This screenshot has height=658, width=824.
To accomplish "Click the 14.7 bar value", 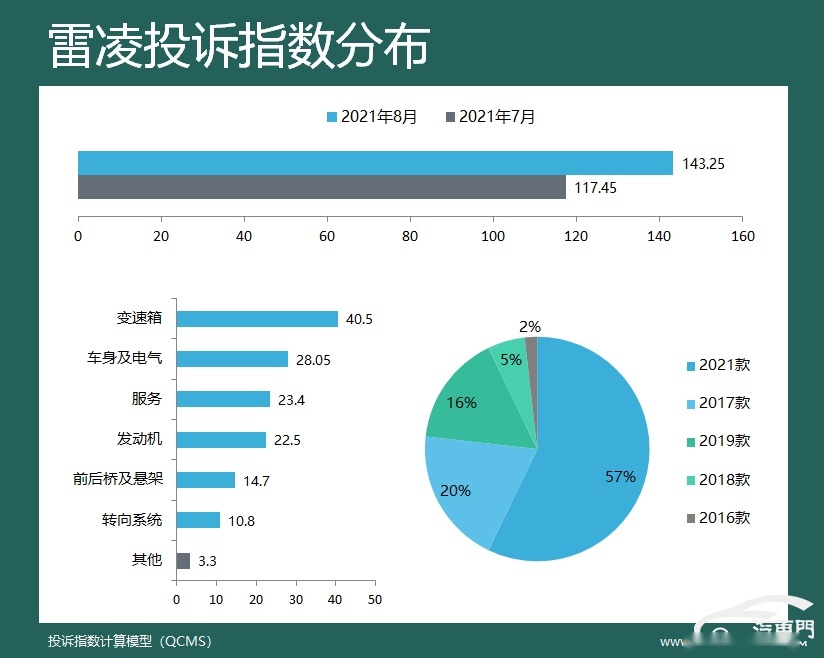I will click(256, 481).
